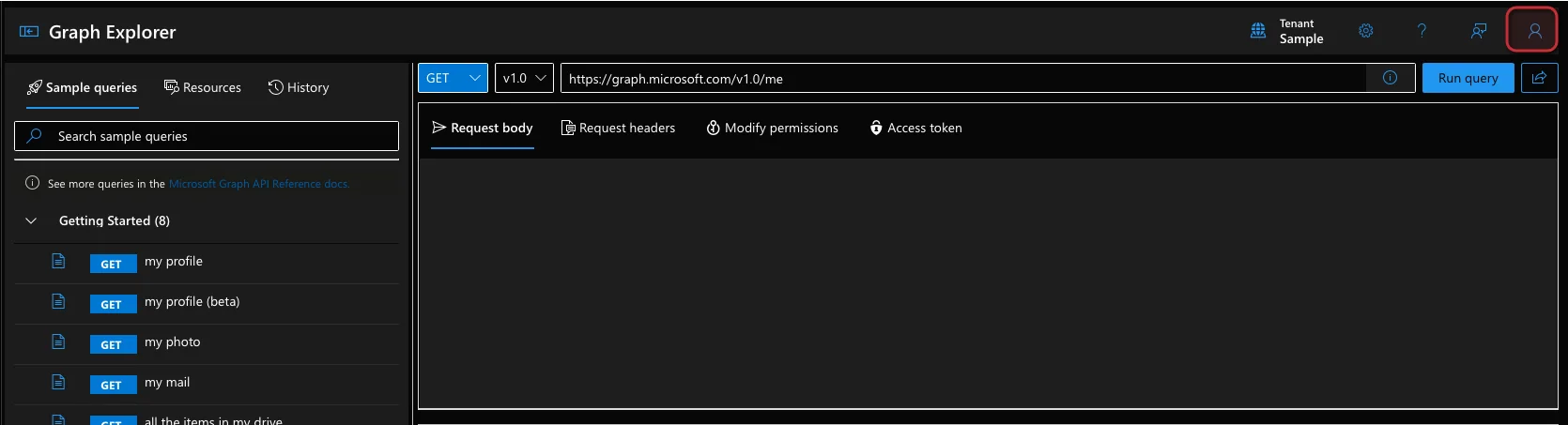Click the Run query button
The height and width of the screenshot is (425, 1568).
click(x=1468, y=78)
